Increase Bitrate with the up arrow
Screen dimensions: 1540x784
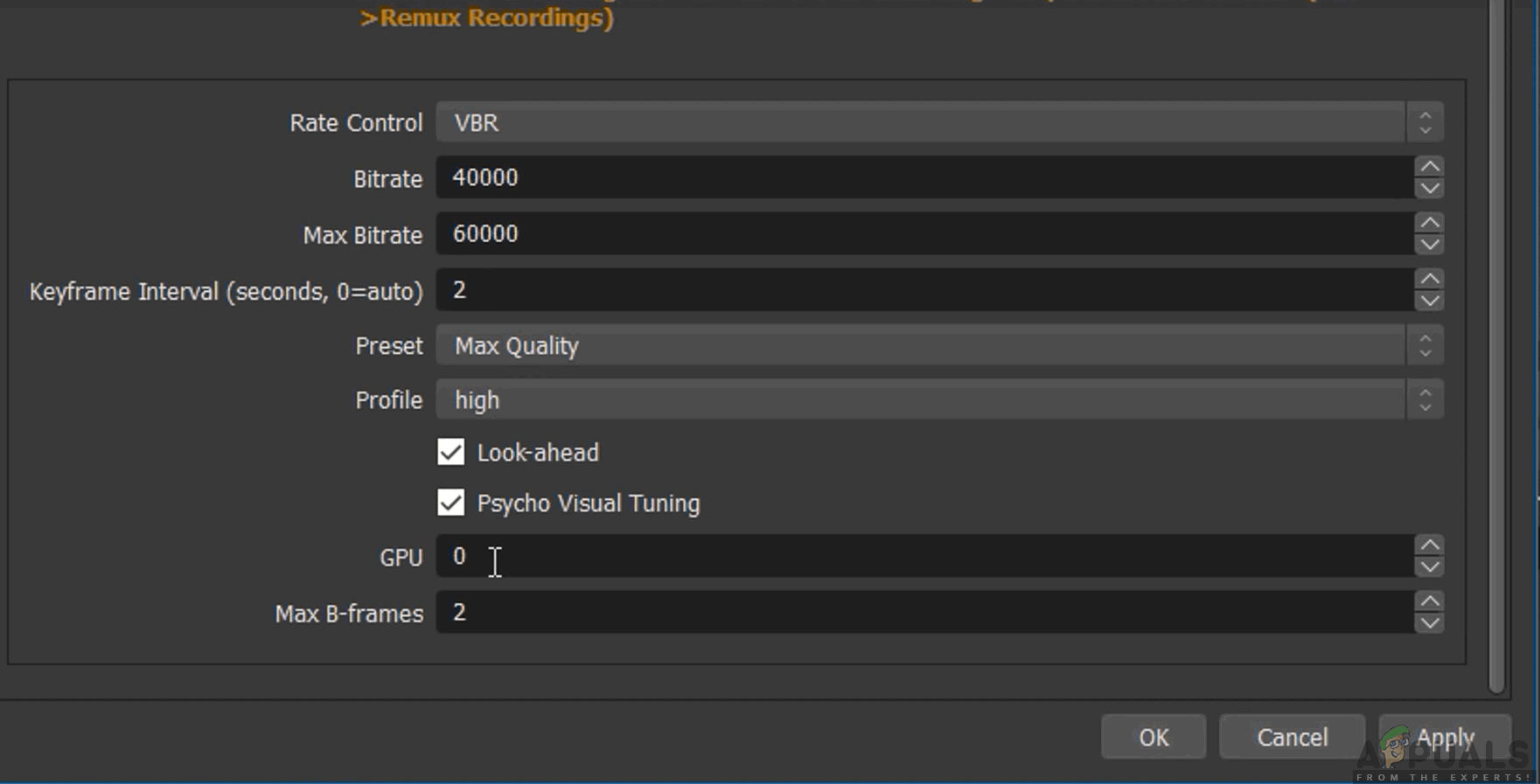1429,166
